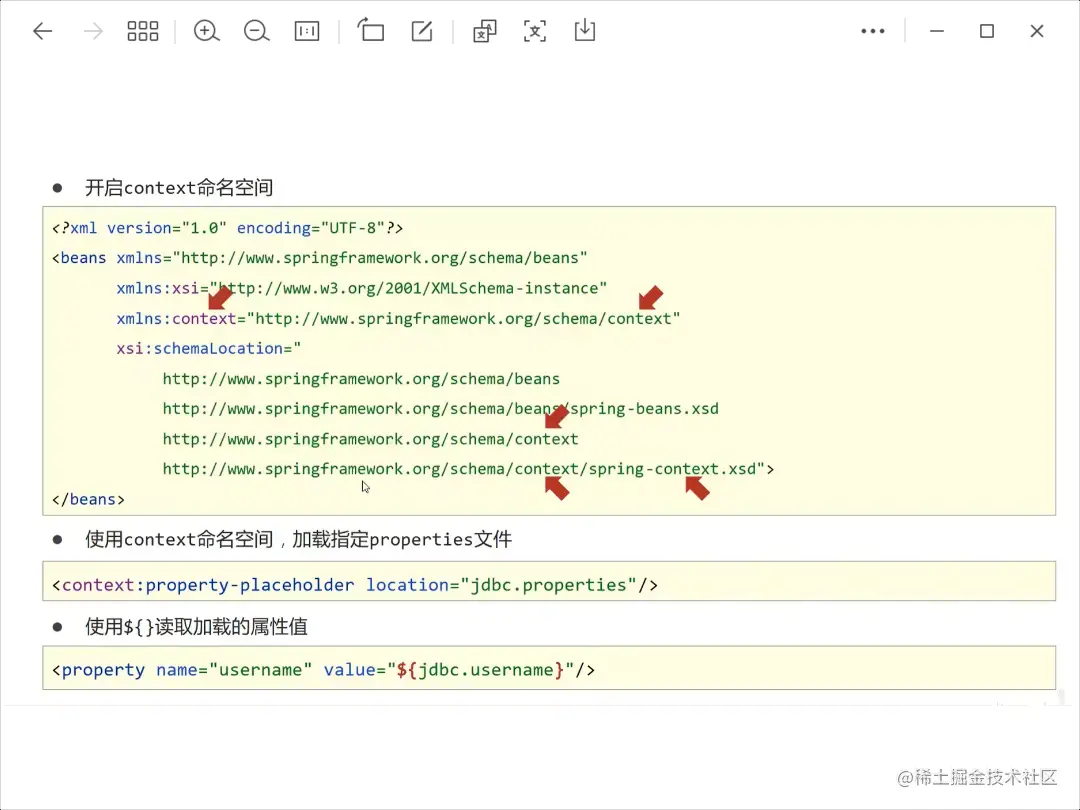The image size is (1080, 810).
Task: Save the image via download icon
Action: (585, 30)
